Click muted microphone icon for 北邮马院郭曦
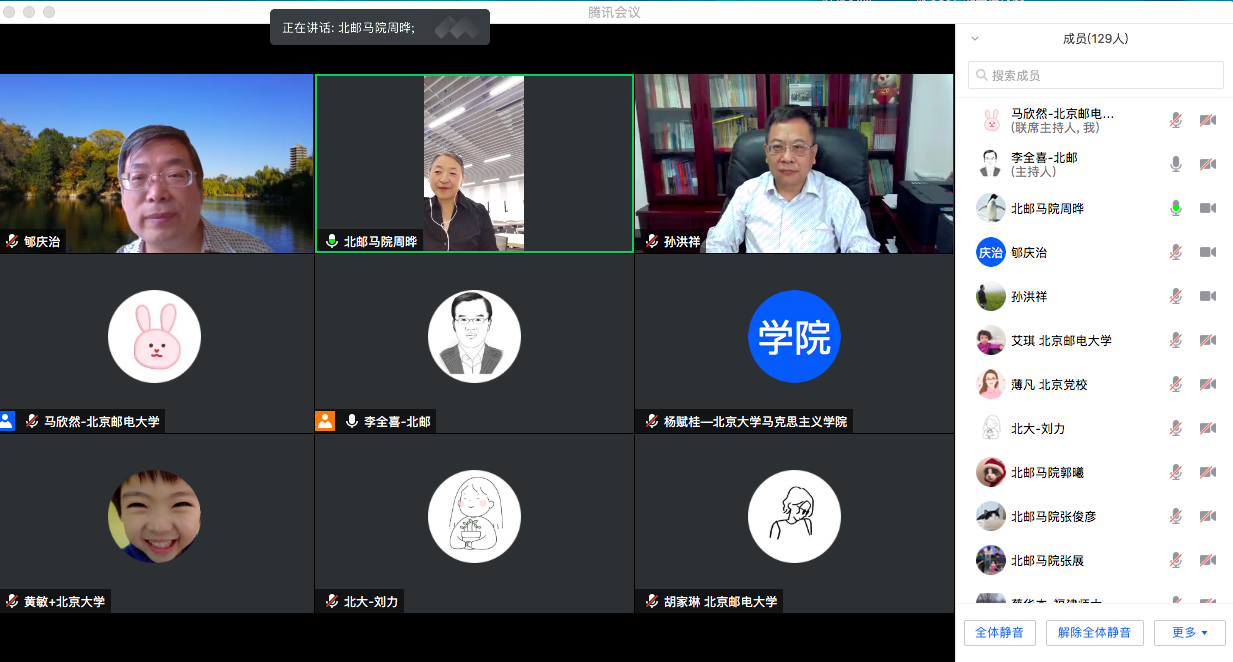1233x662 pixels. [x=1176, y=472]
